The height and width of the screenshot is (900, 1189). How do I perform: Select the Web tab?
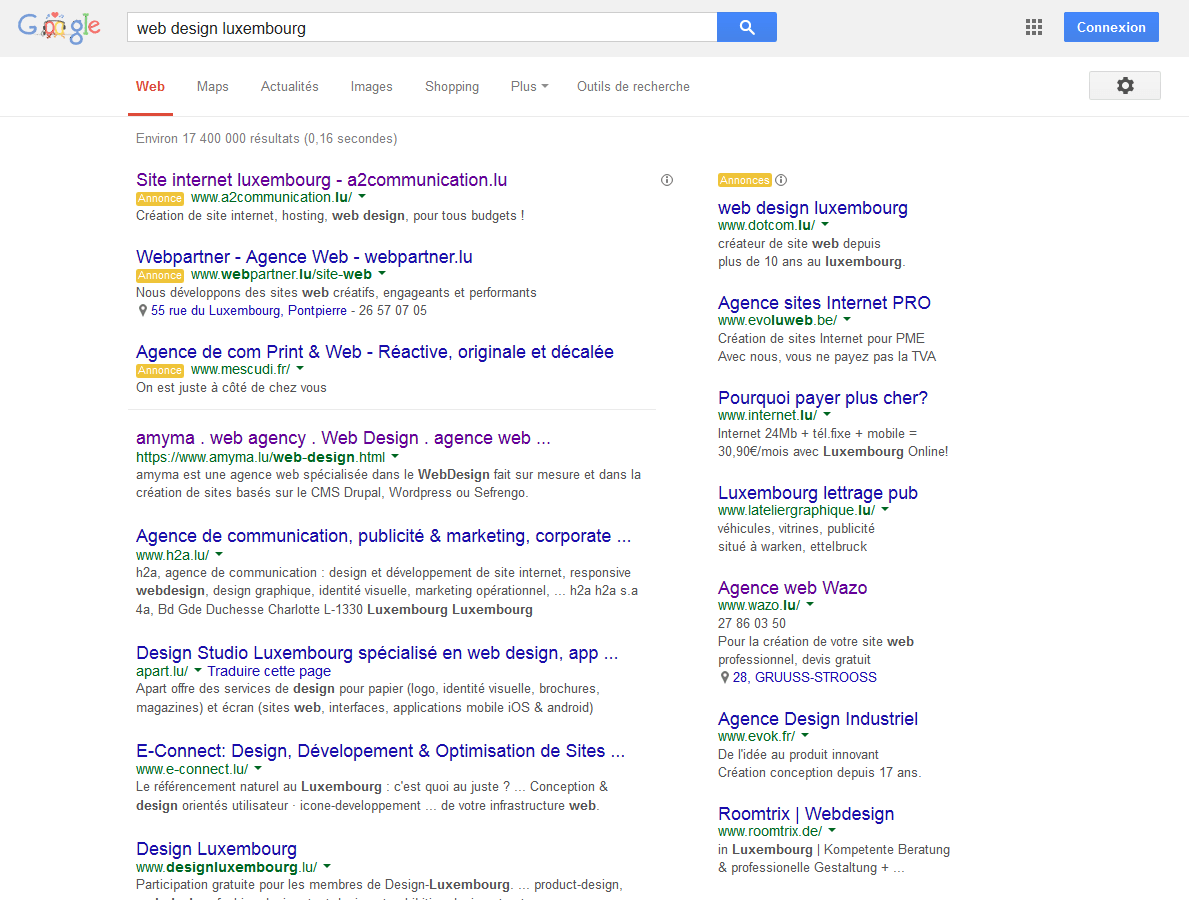pyautogui.click(x=150, y=86)
